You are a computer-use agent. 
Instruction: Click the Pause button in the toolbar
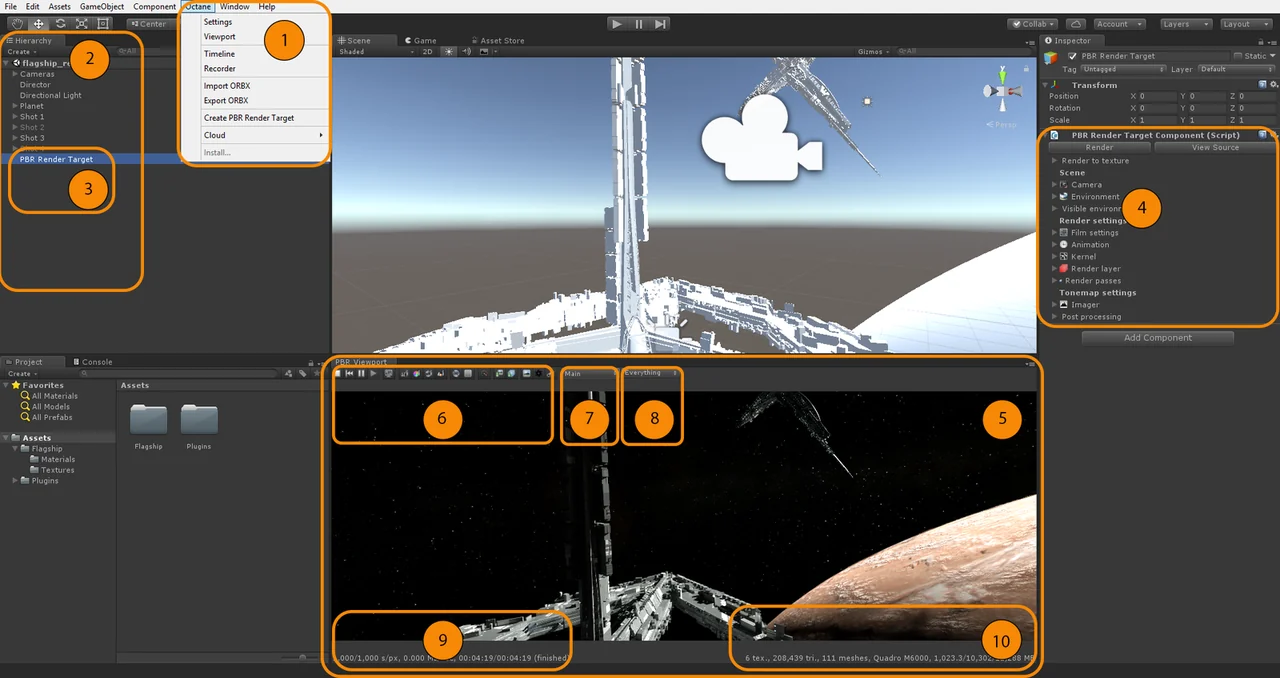[639, 24]
